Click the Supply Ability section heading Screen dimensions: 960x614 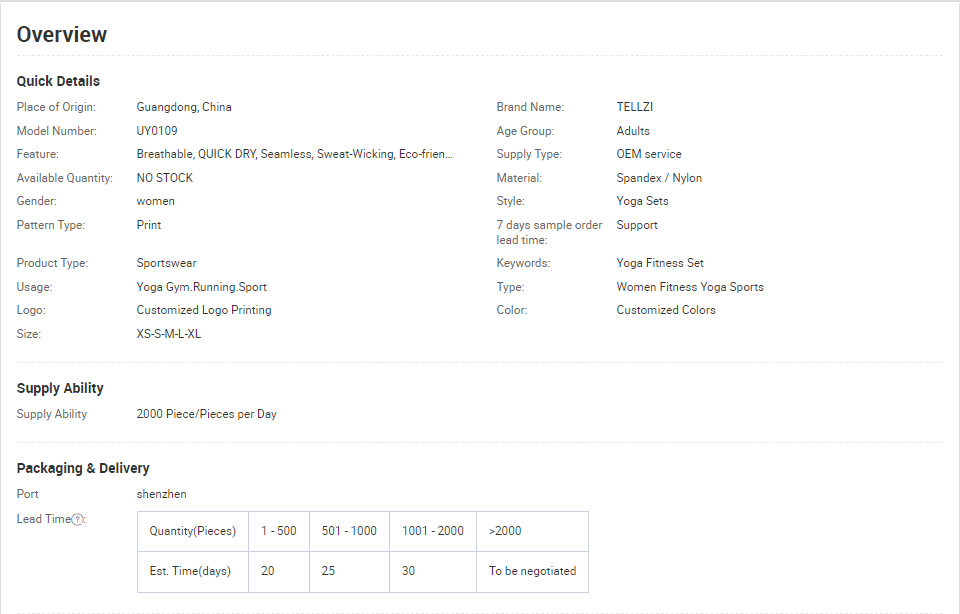coord(60,388)
